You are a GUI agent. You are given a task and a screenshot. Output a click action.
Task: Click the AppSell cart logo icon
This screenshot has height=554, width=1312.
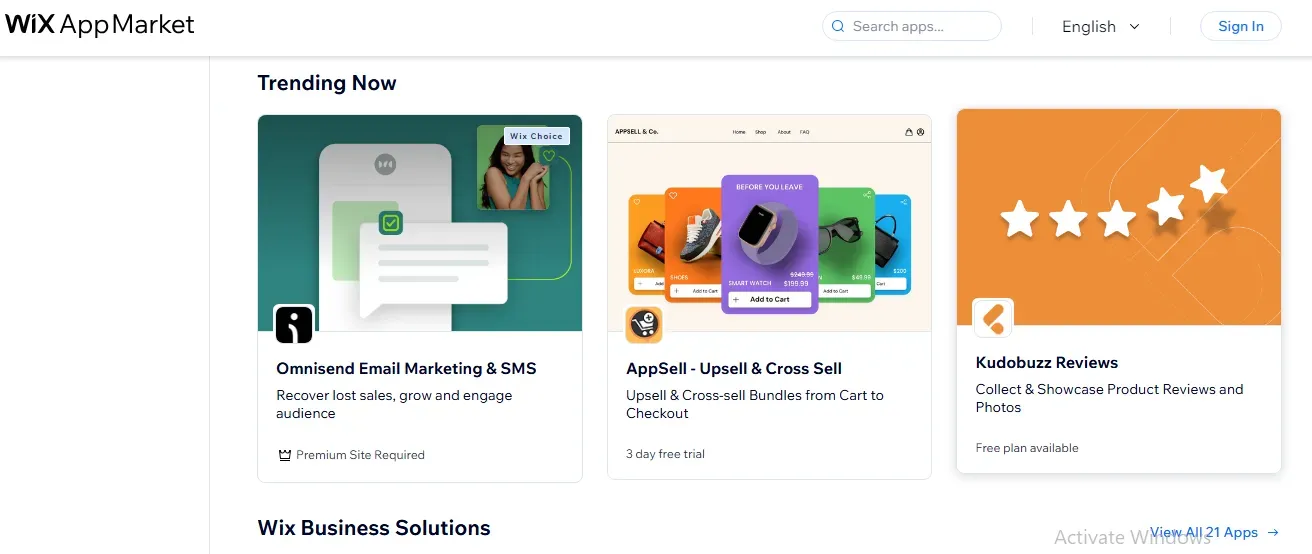coord(644,324)
